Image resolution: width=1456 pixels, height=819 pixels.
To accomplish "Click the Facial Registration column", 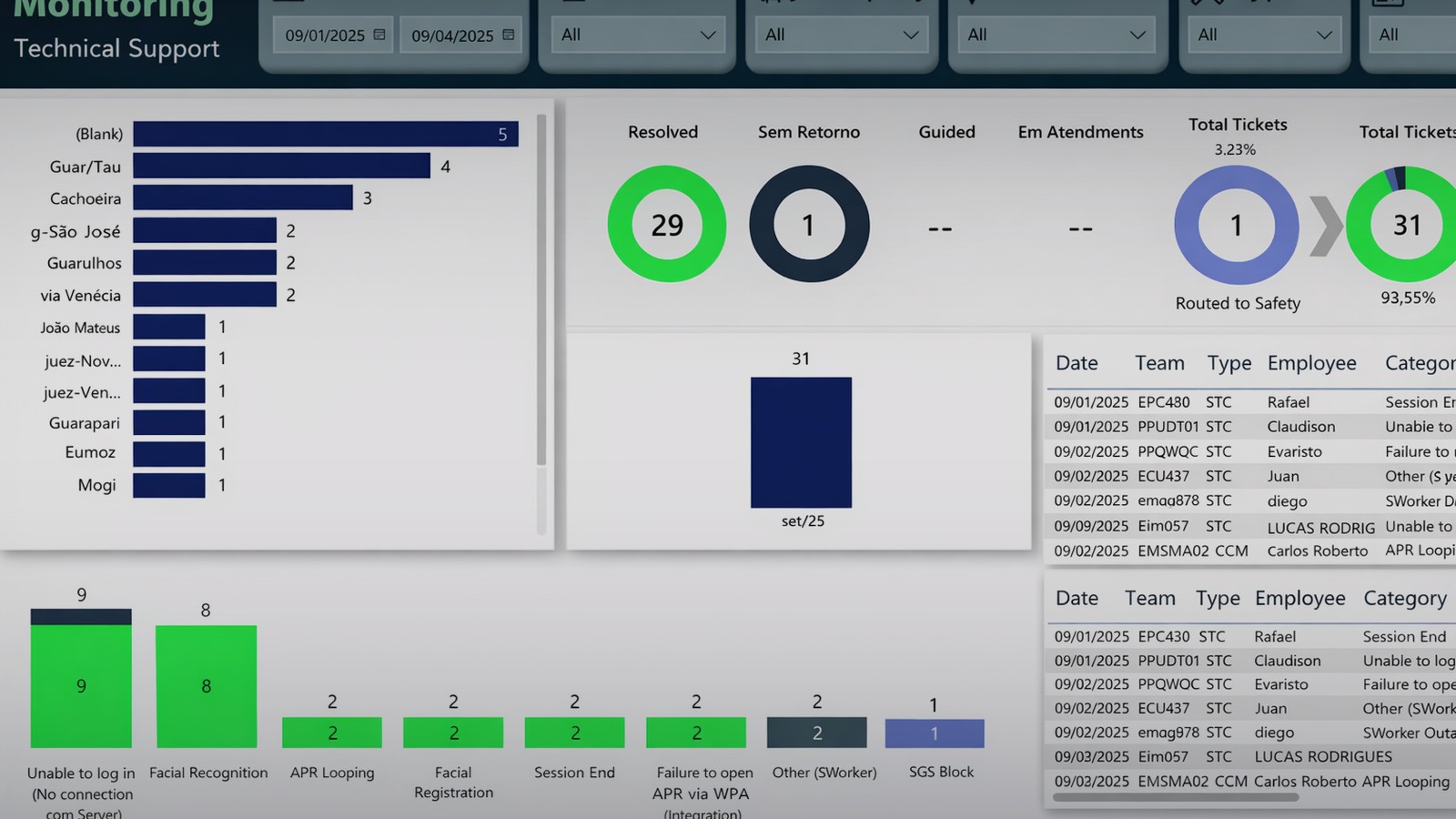I will (x=453, y=733).
